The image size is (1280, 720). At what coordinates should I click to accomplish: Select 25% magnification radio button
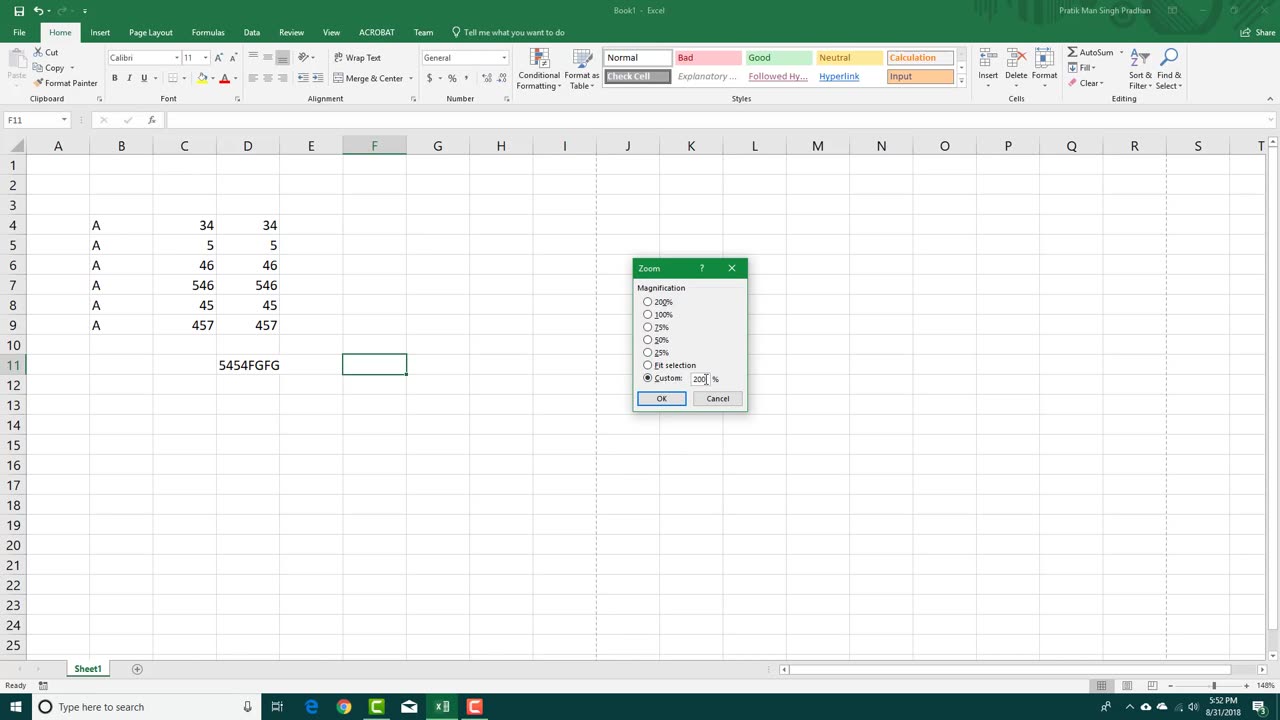click(x=648, y=353)
